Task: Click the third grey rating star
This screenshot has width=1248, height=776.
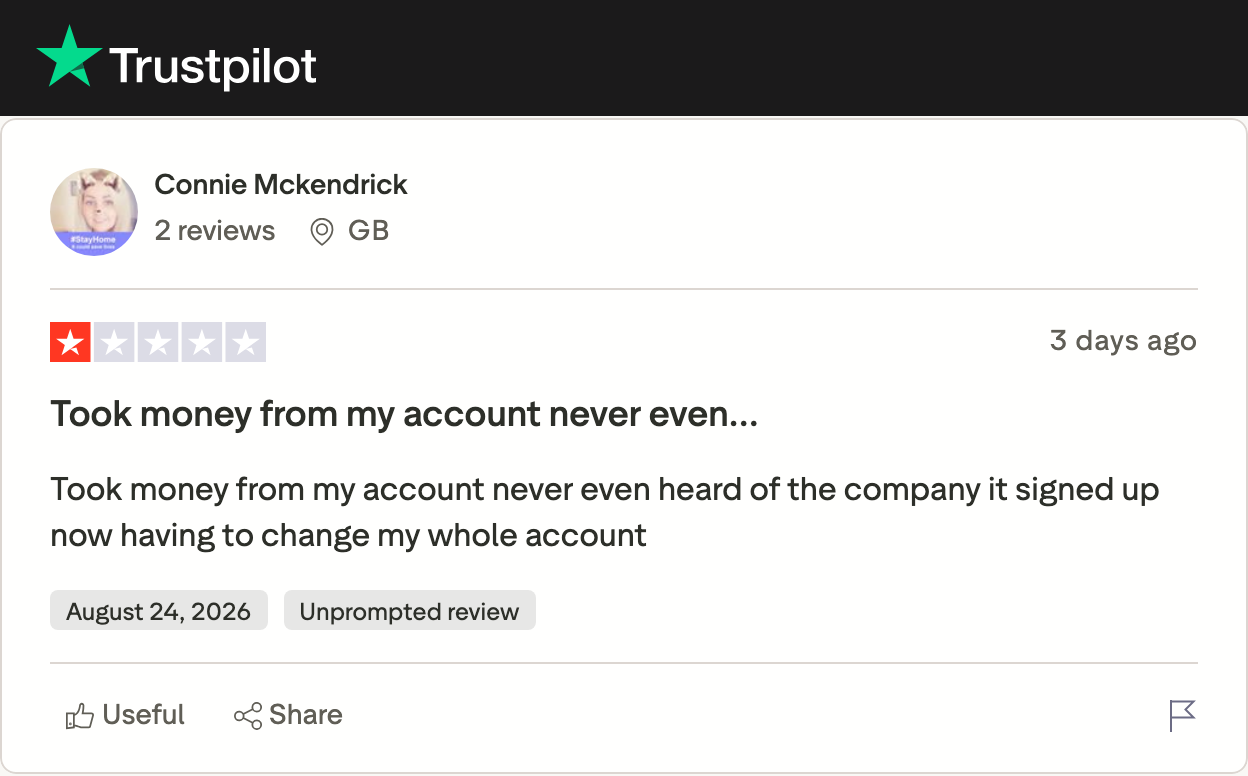Action: (158, 342)
